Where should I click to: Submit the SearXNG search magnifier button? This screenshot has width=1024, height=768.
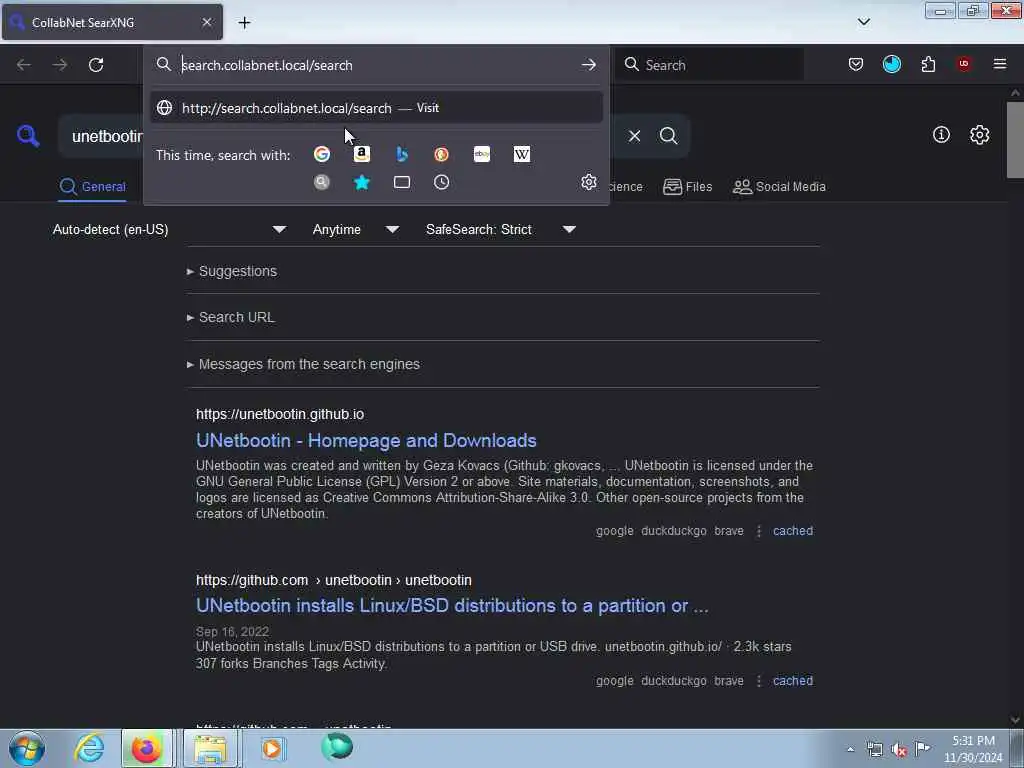668,136
